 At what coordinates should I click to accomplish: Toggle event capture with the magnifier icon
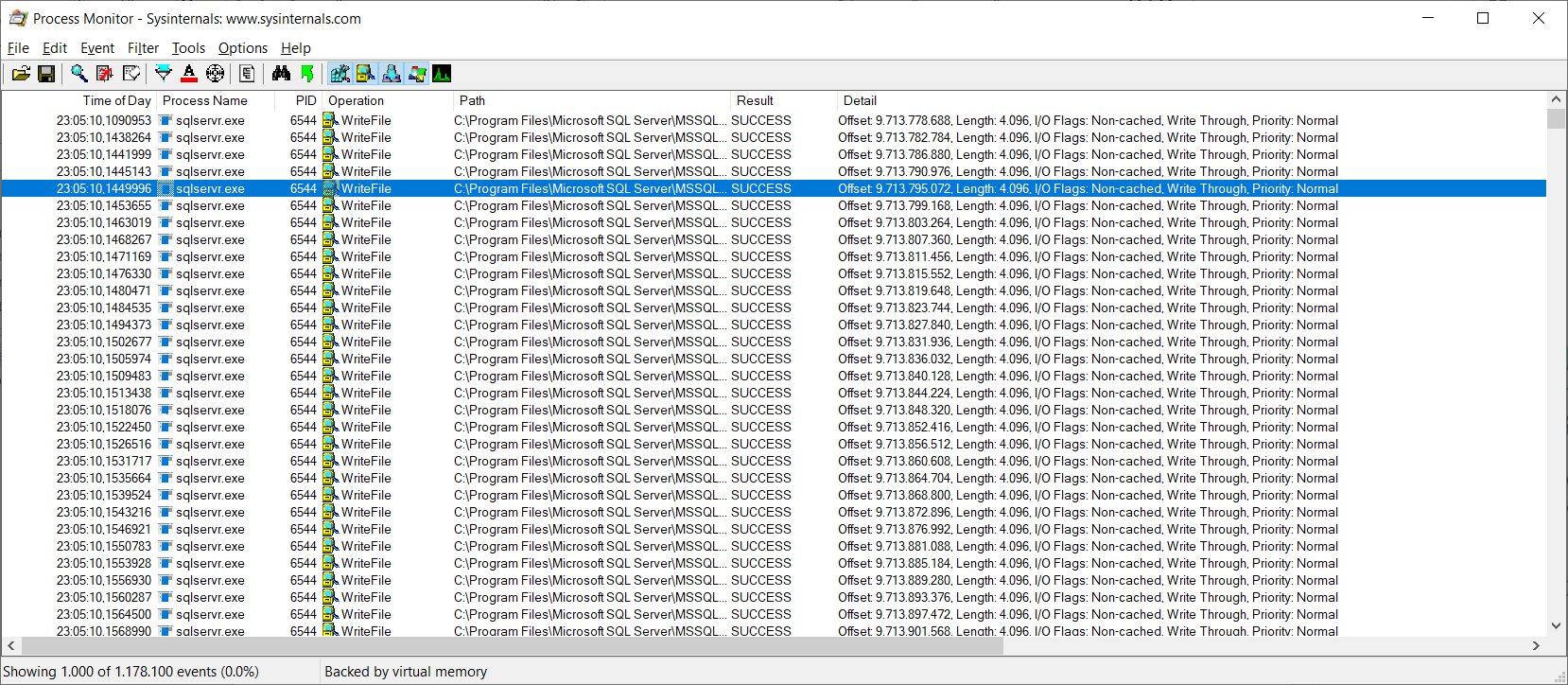(79, 74)
